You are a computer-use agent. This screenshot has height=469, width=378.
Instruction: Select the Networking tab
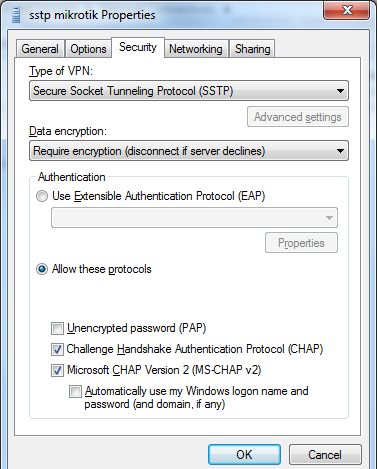point(196,49)
